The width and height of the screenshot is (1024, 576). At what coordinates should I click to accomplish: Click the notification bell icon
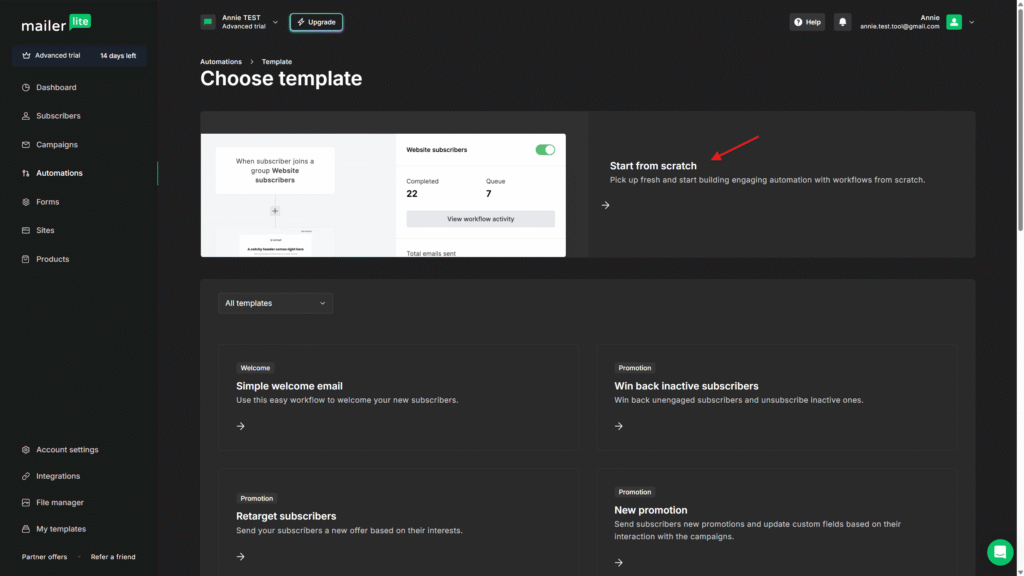click(843, 22)
